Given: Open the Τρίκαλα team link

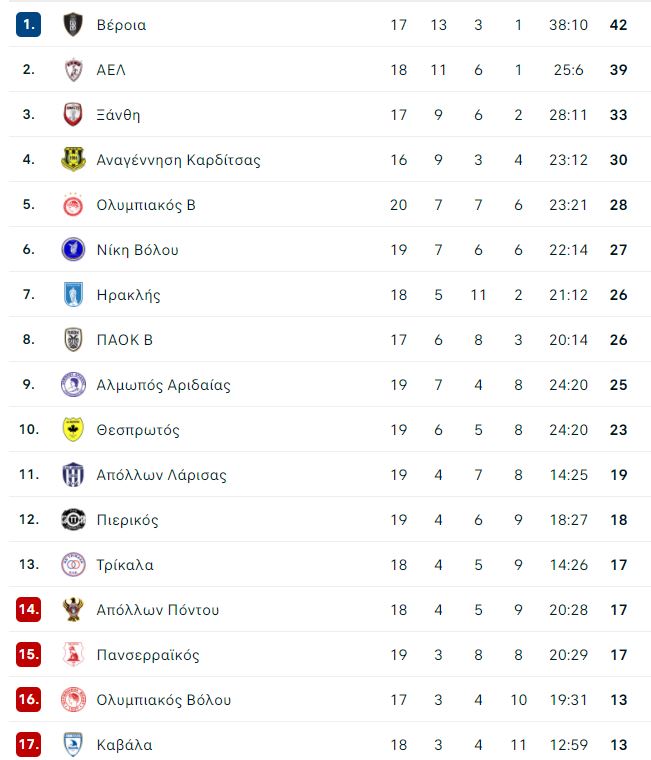Looking at the screenshot, I should (125, 565).
